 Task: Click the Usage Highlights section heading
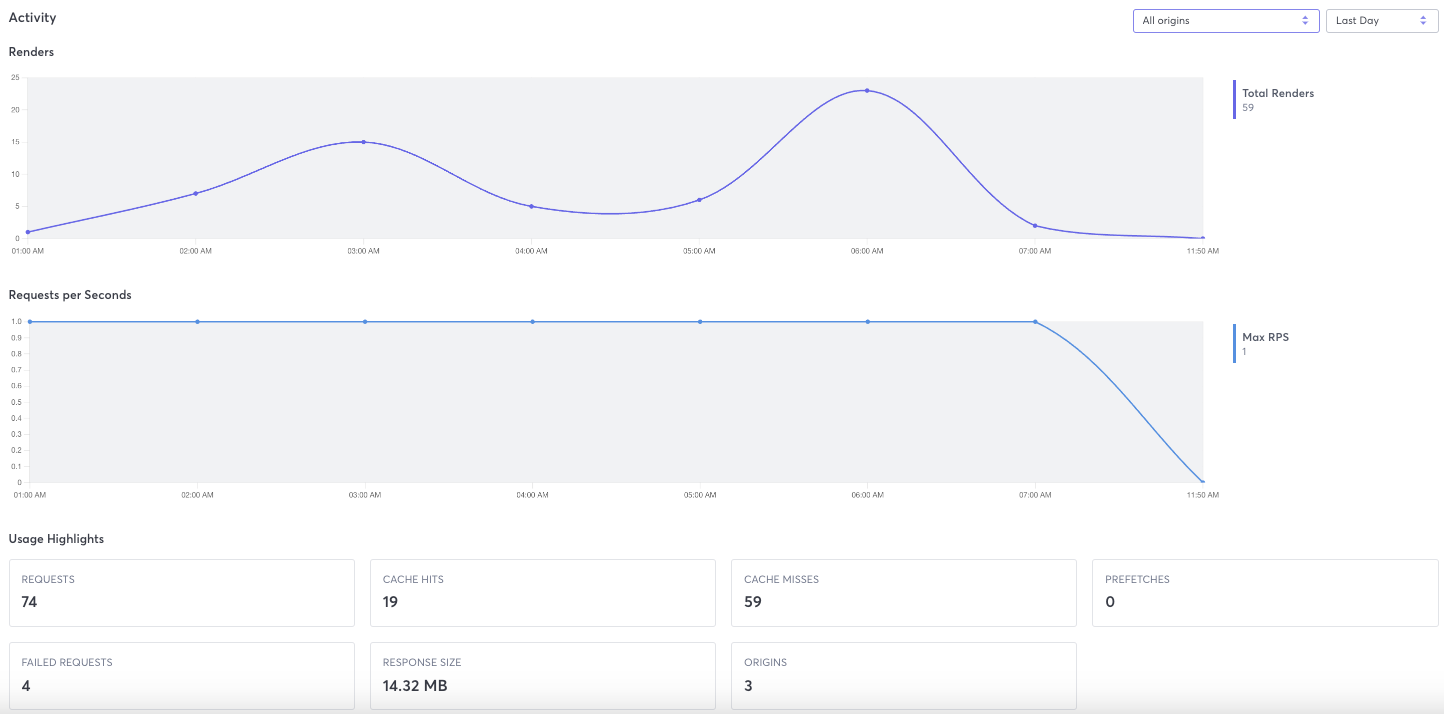click(54, 538)
